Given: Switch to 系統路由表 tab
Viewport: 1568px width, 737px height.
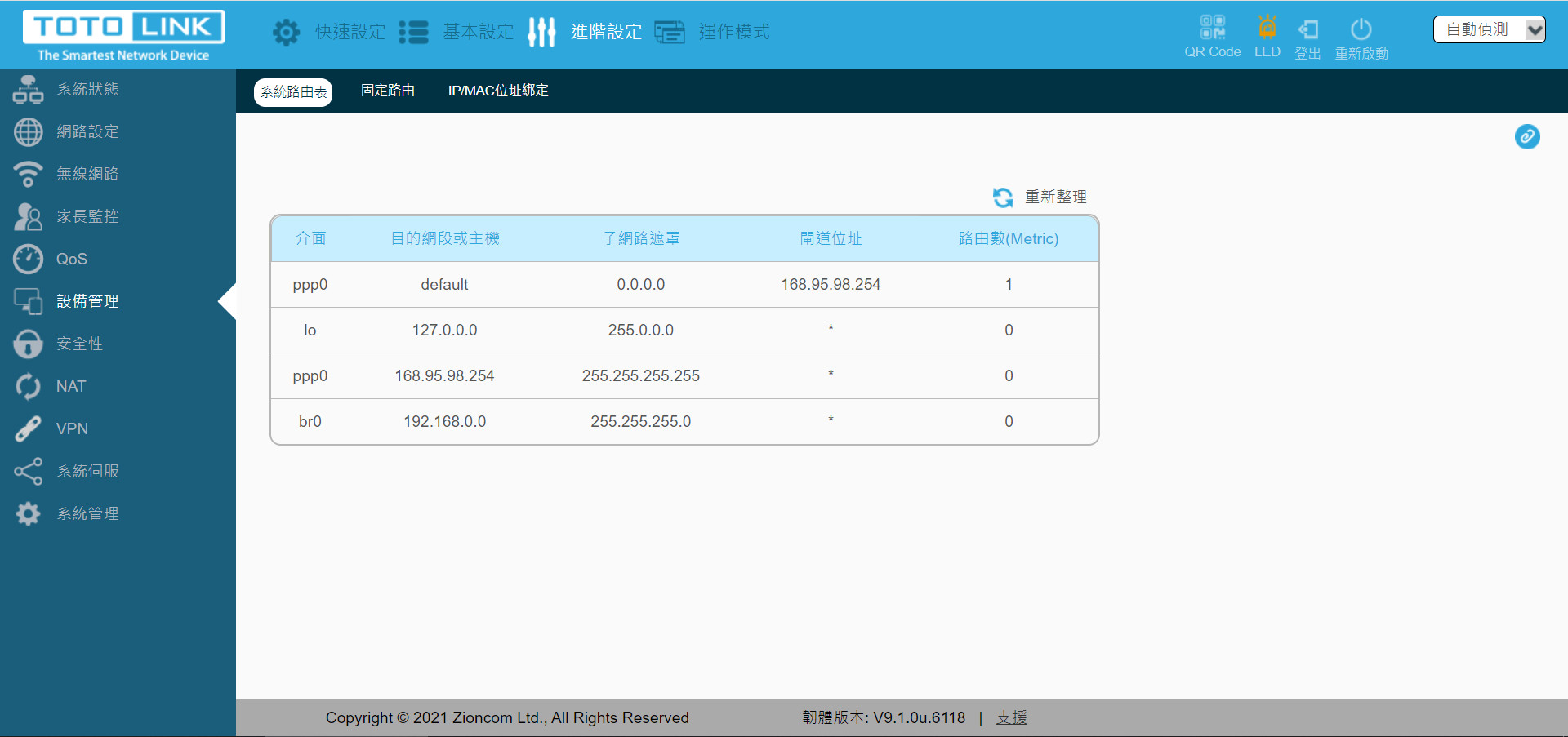Looking at the screenshot, I should click(x=293, y=92).
